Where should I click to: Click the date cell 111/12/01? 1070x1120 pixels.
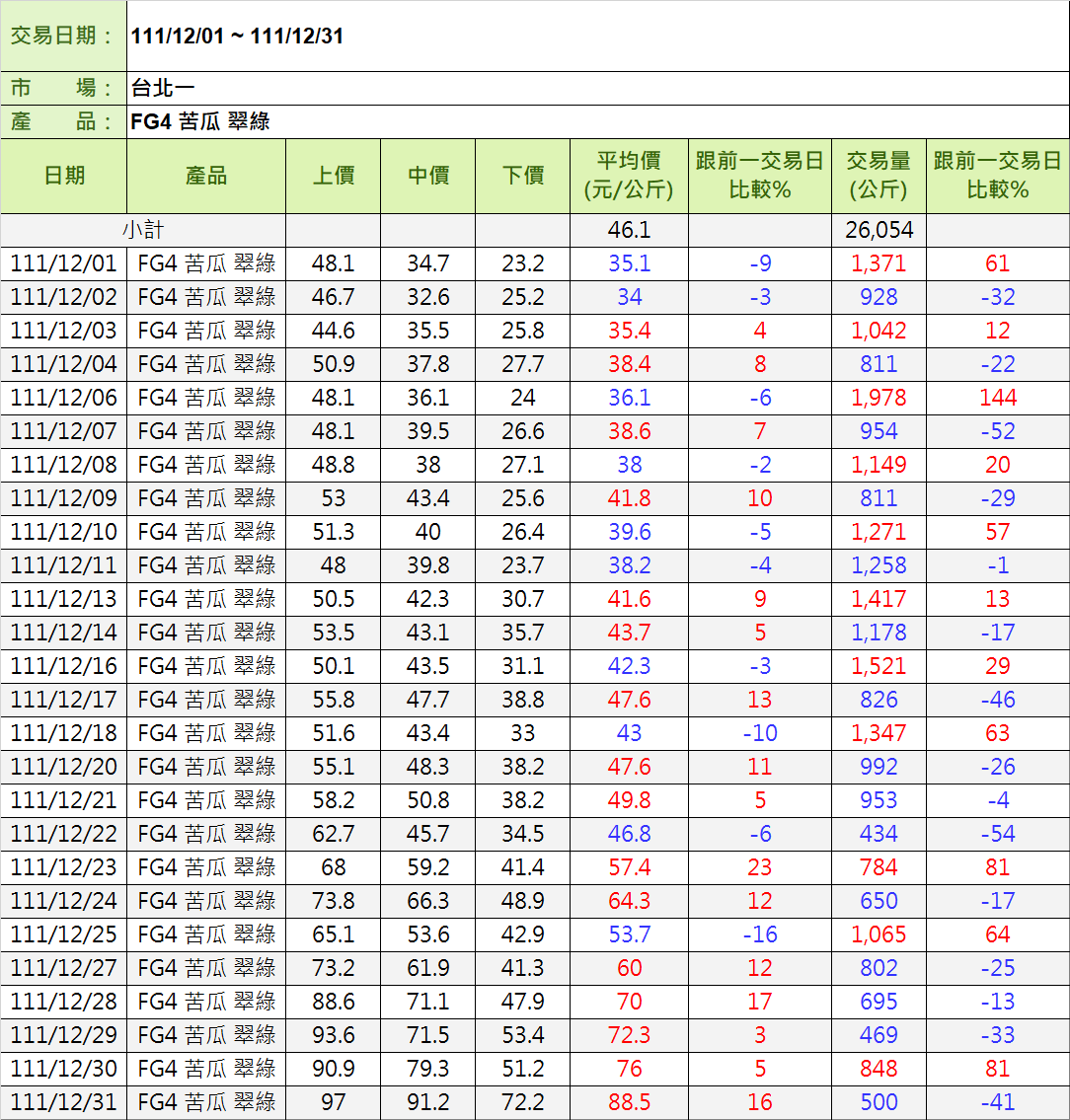(64, 263)
